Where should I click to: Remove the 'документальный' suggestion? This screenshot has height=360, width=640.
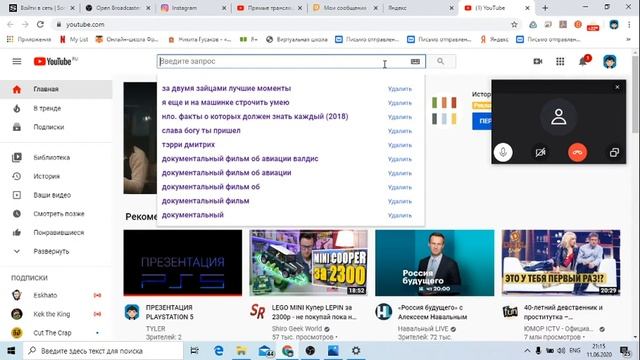pyautogui.click(x=400, y=215)
